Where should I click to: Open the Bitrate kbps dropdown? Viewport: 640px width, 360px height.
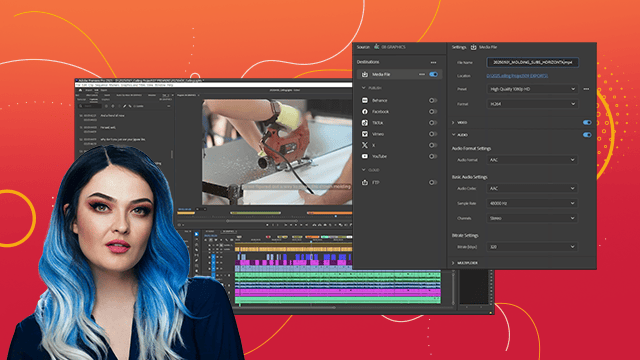point(532,247)
